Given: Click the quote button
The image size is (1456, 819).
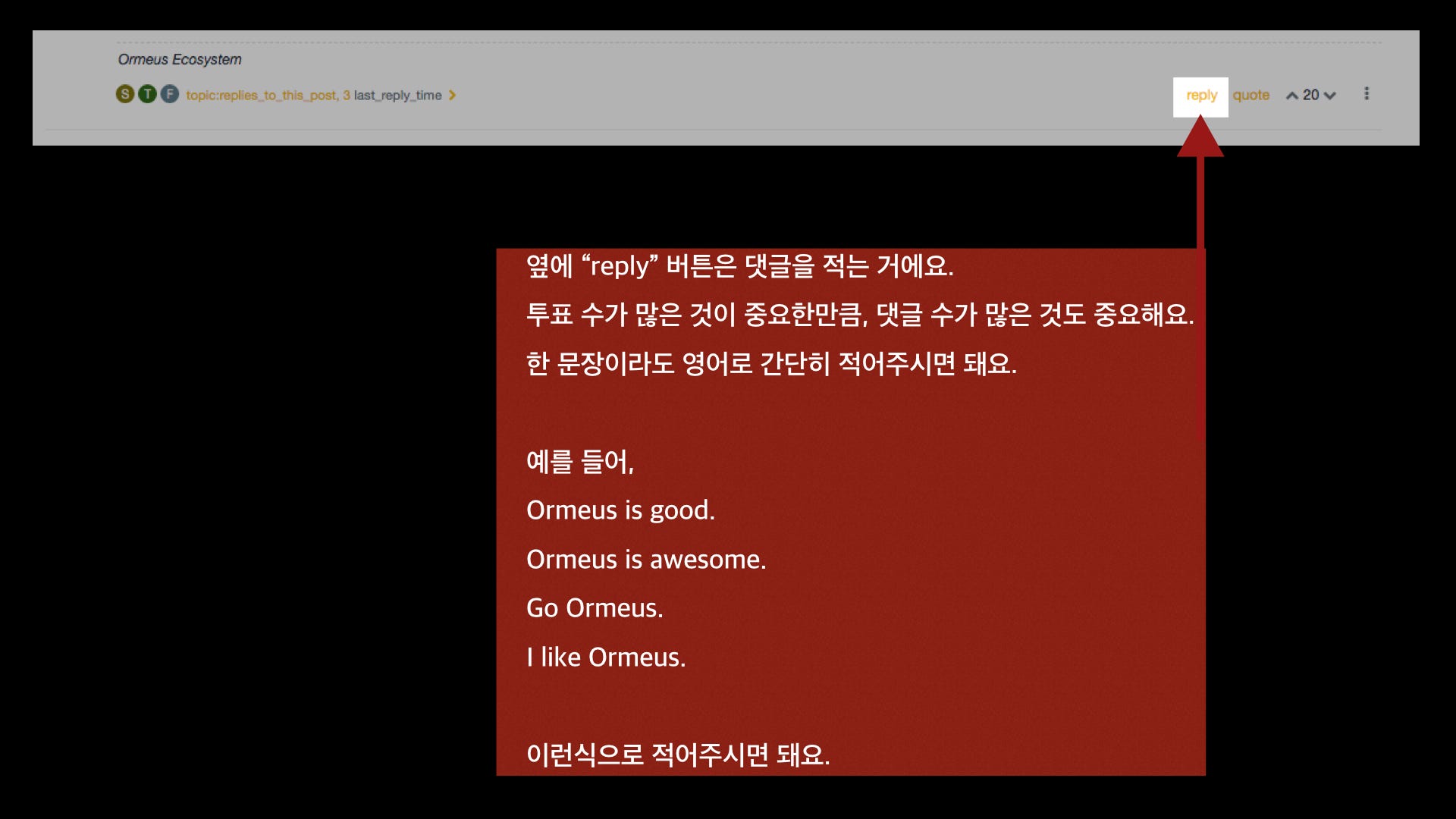Looking at the screenshot, I should pos(1250,96).
